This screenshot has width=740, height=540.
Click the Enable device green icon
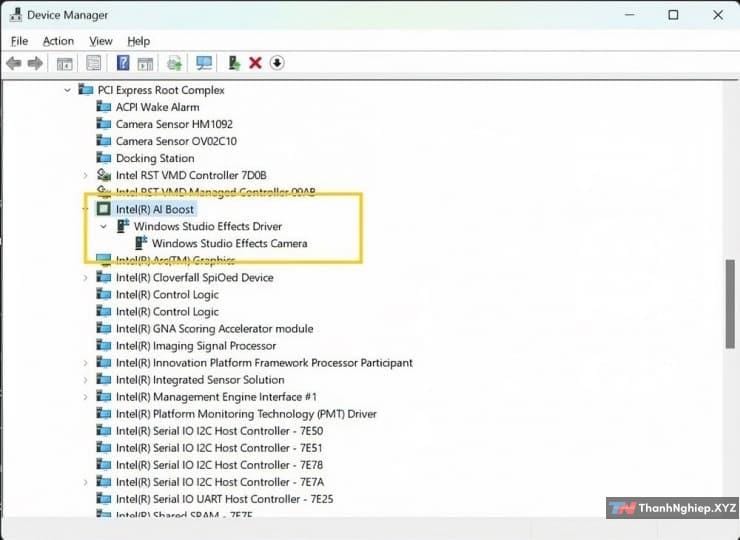(x=234, y=63)
